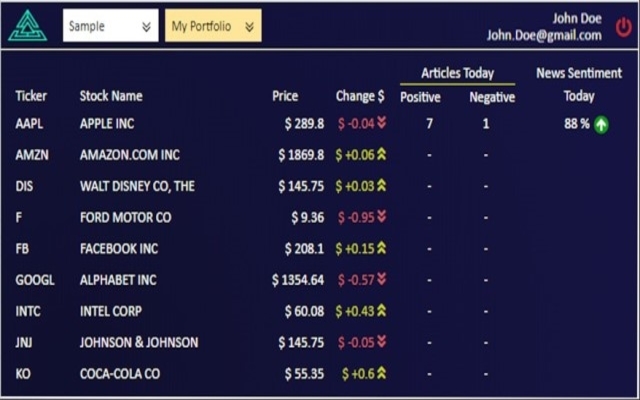The width and height of the screenshot is (640, 400).
Task: Click the Negative column header
Action: pos(492,97)
